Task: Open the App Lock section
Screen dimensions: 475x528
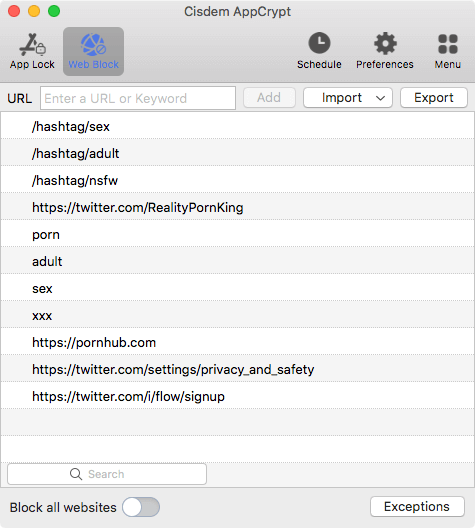Action: pyautogui.click(x=32, y=51)
